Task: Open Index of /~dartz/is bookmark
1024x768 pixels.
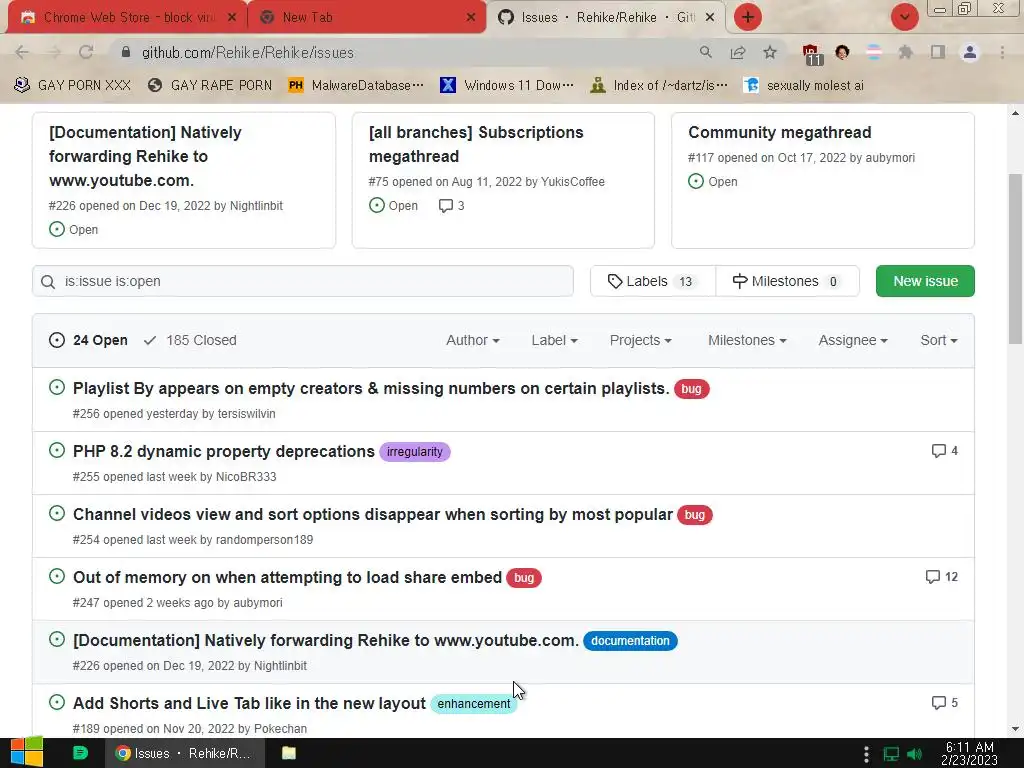Action: pos(659,86)
